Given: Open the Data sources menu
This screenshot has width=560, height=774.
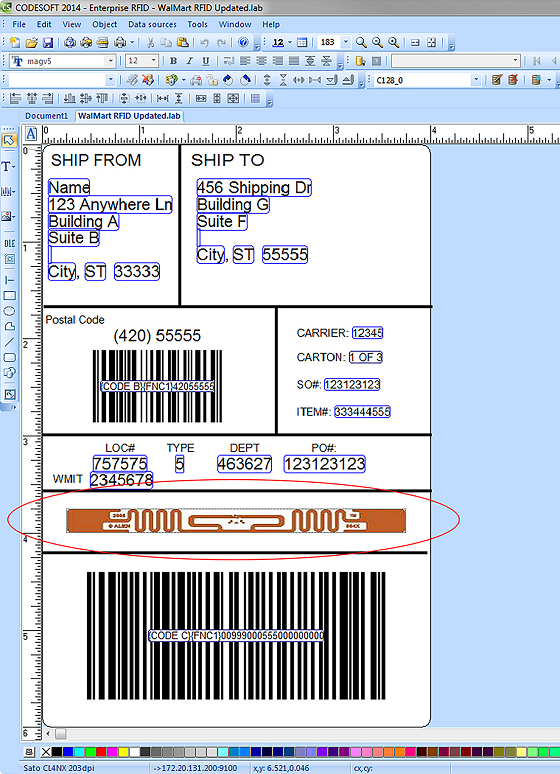Looking at the screenshot, I should click(x=152, y=24).
